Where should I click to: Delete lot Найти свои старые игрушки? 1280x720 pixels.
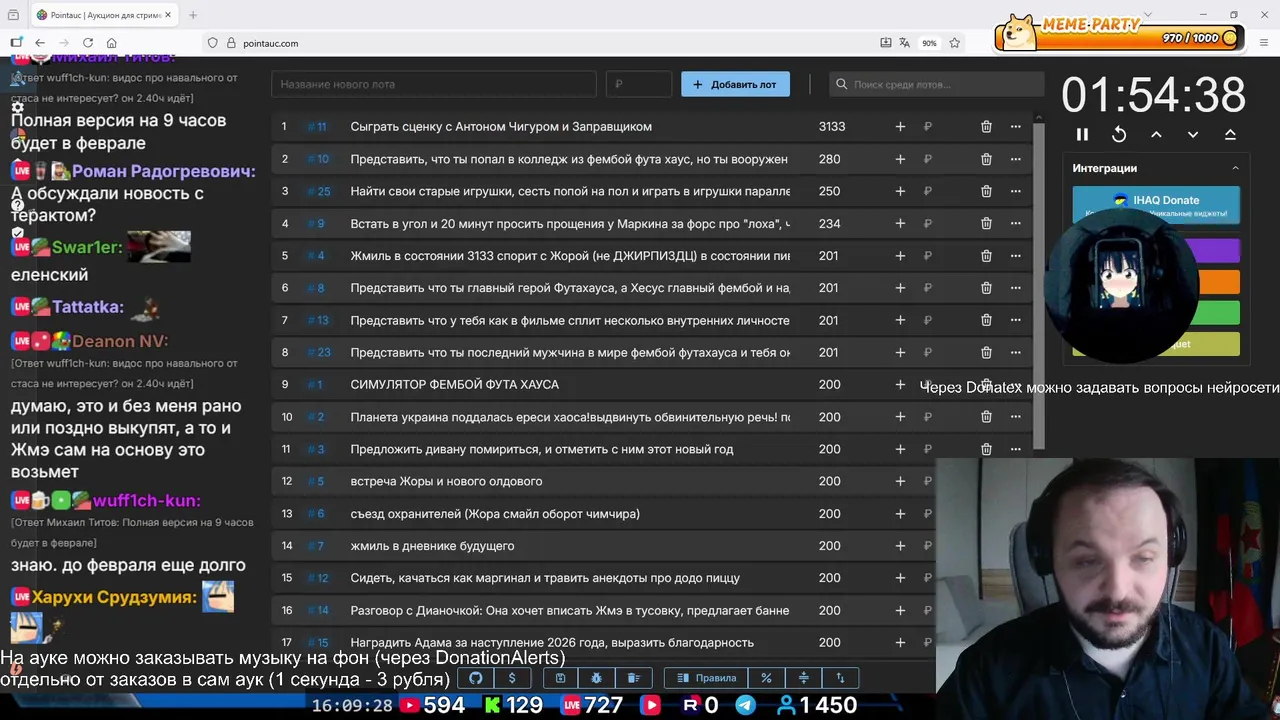tap(986, 191)
